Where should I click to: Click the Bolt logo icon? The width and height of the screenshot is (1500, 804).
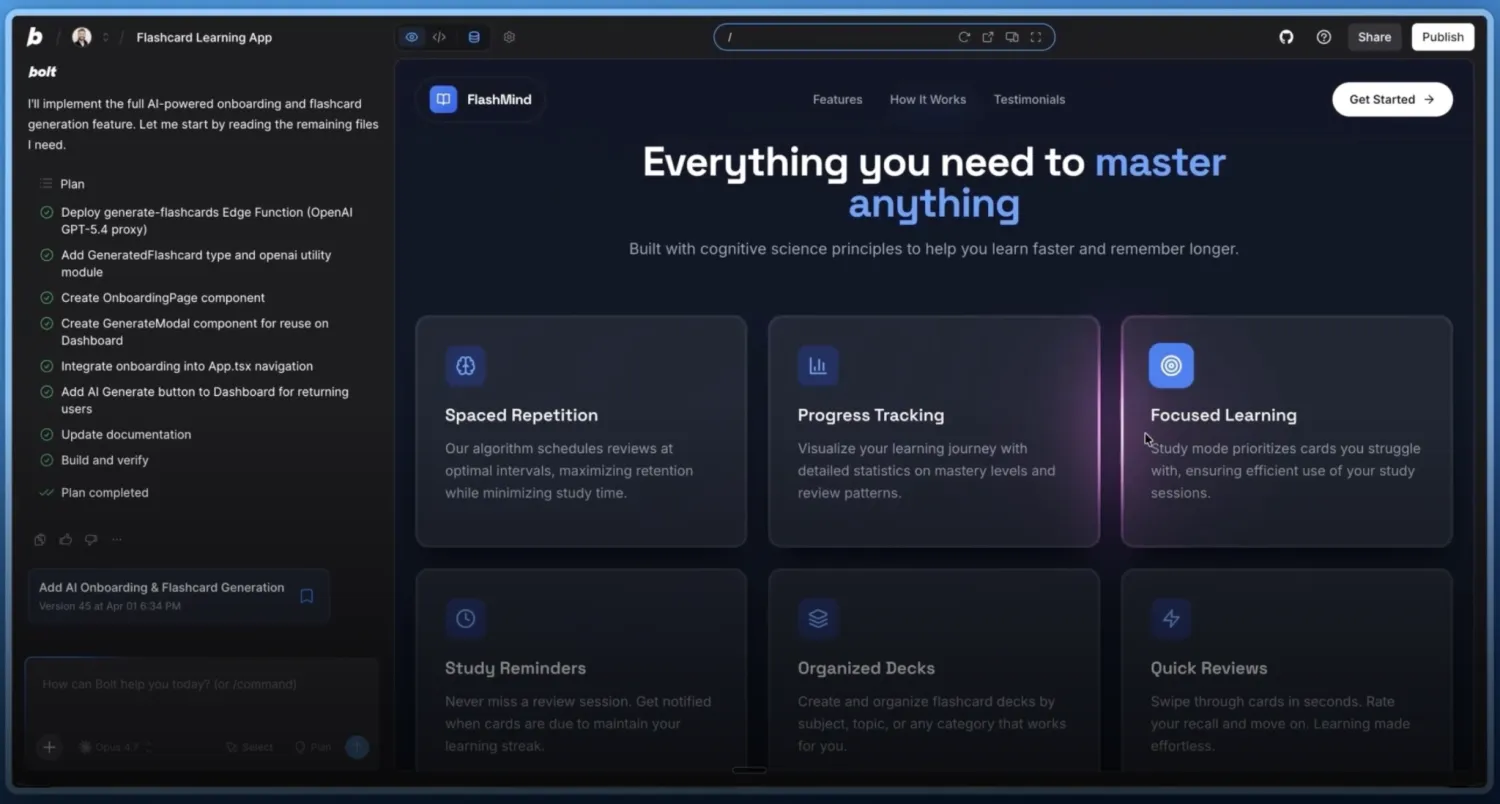tap(34, 37)
